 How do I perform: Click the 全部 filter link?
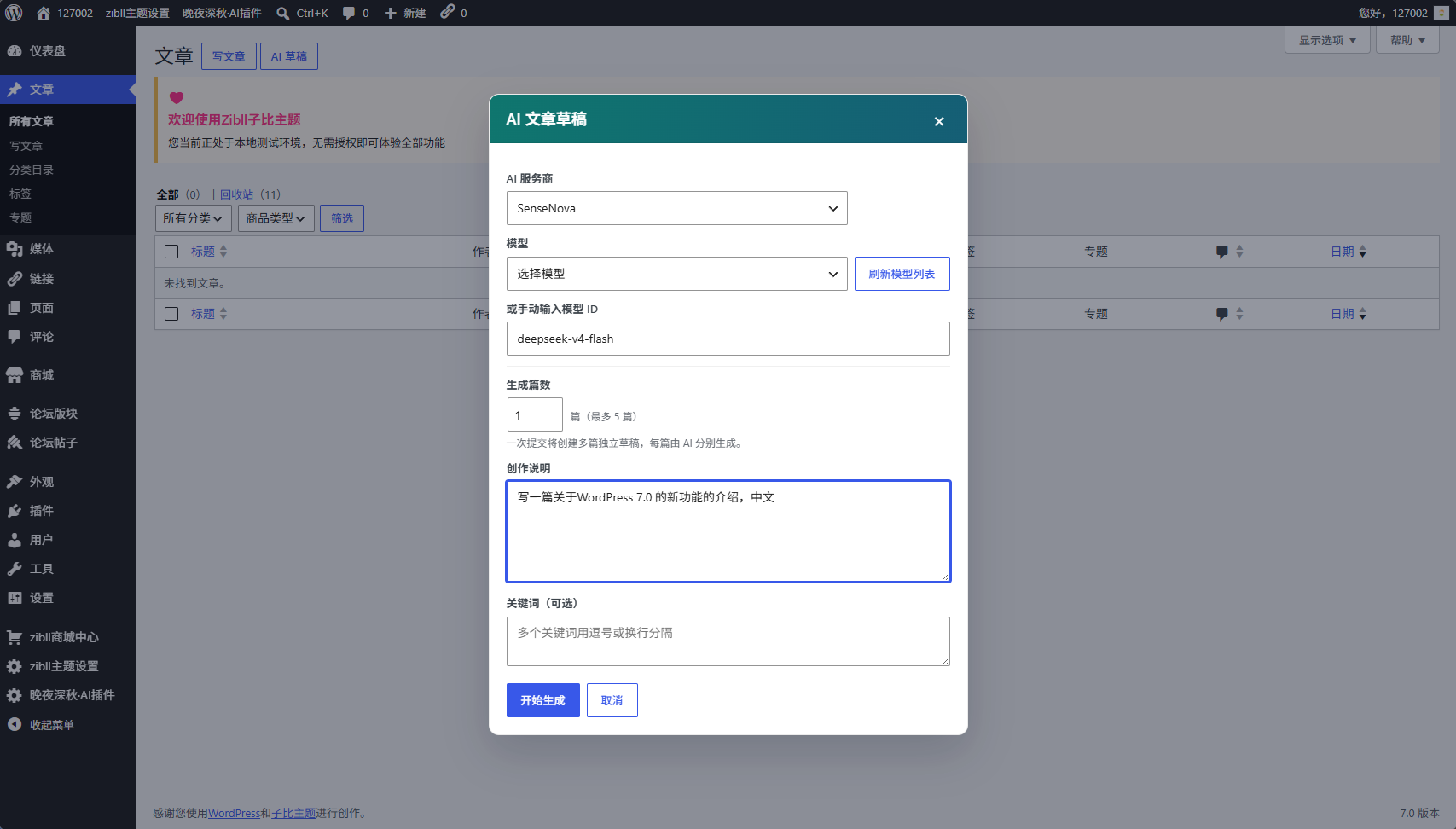pyautogui.click(x=168, y=194)
